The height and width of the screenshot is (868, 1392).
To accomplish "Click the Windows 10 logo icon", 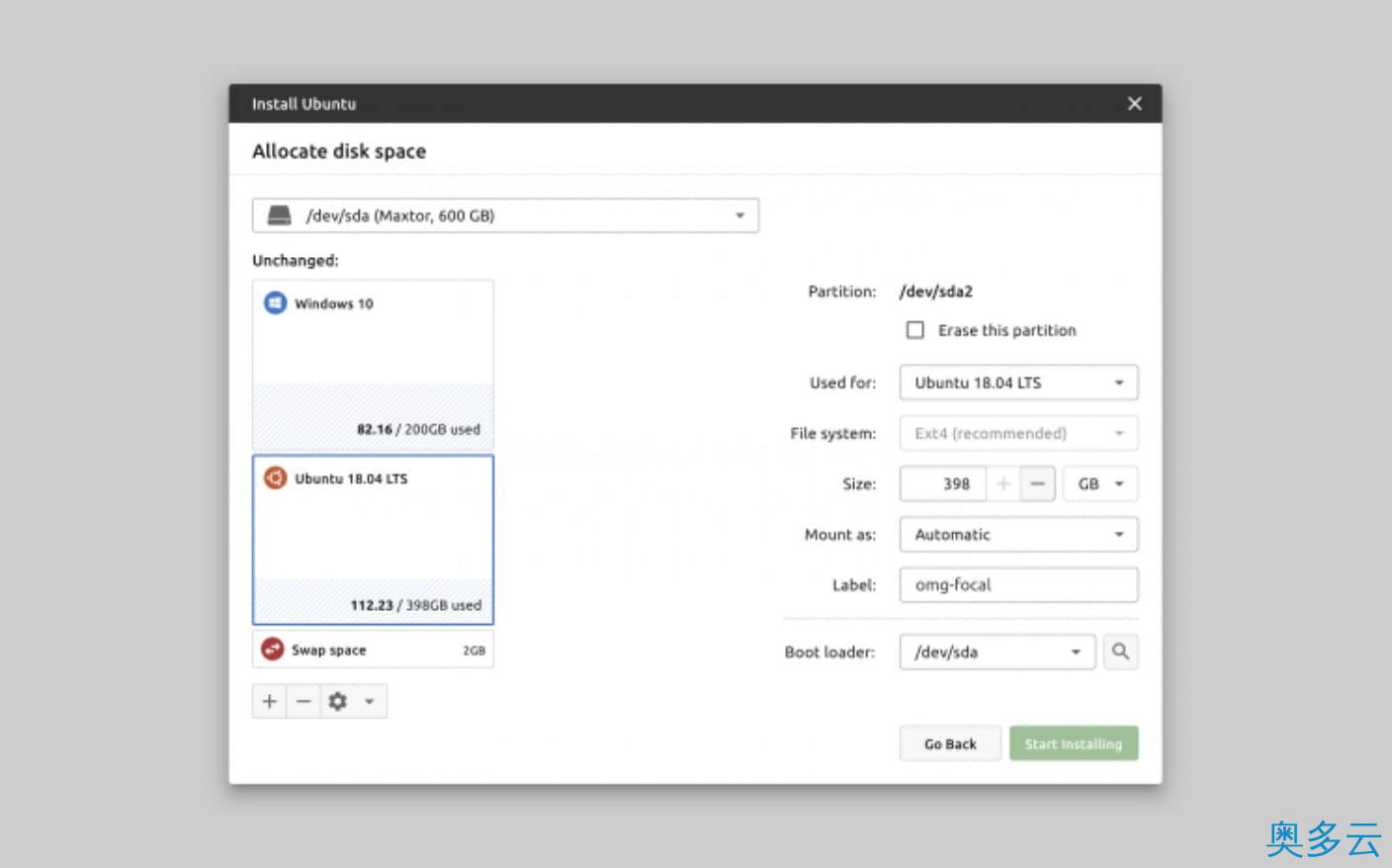I will click(x=275, y=303).
